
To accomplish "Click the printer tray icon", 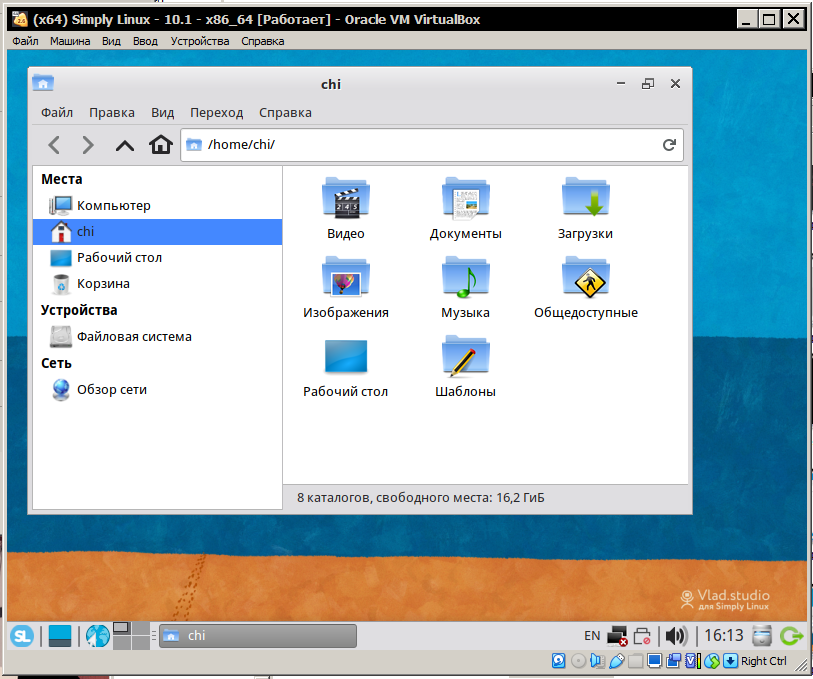I will click(x=642, y=636).
